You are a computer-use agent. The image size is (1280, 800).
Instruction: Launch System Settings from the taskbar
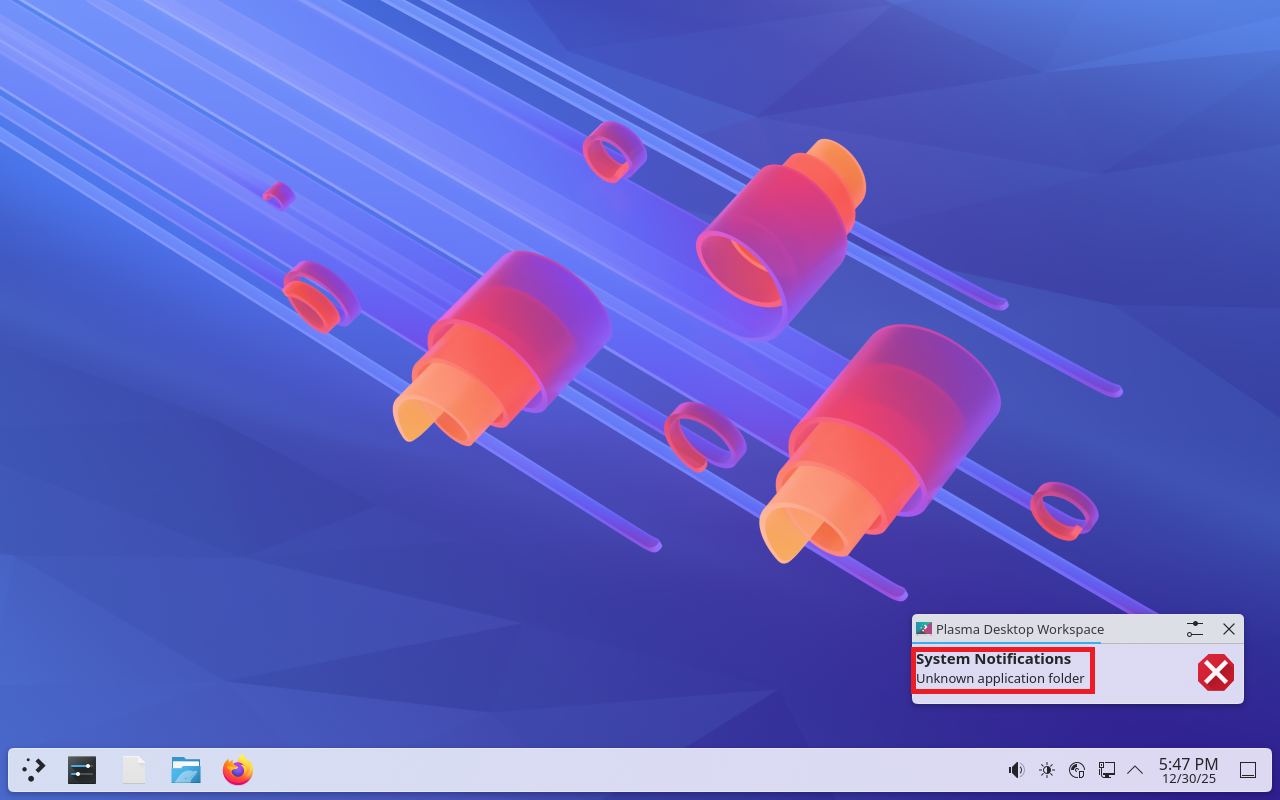[x=82, y=770]
